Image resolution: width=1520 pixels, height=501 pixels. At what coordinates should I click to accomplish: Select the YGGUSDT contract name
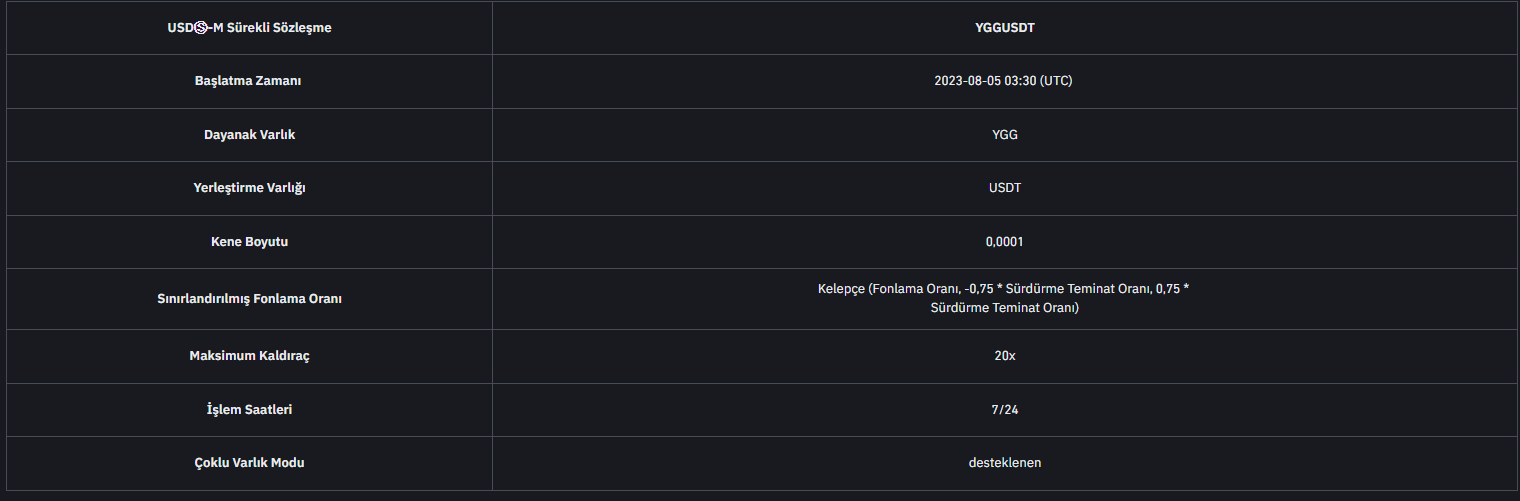[1004, 28]
